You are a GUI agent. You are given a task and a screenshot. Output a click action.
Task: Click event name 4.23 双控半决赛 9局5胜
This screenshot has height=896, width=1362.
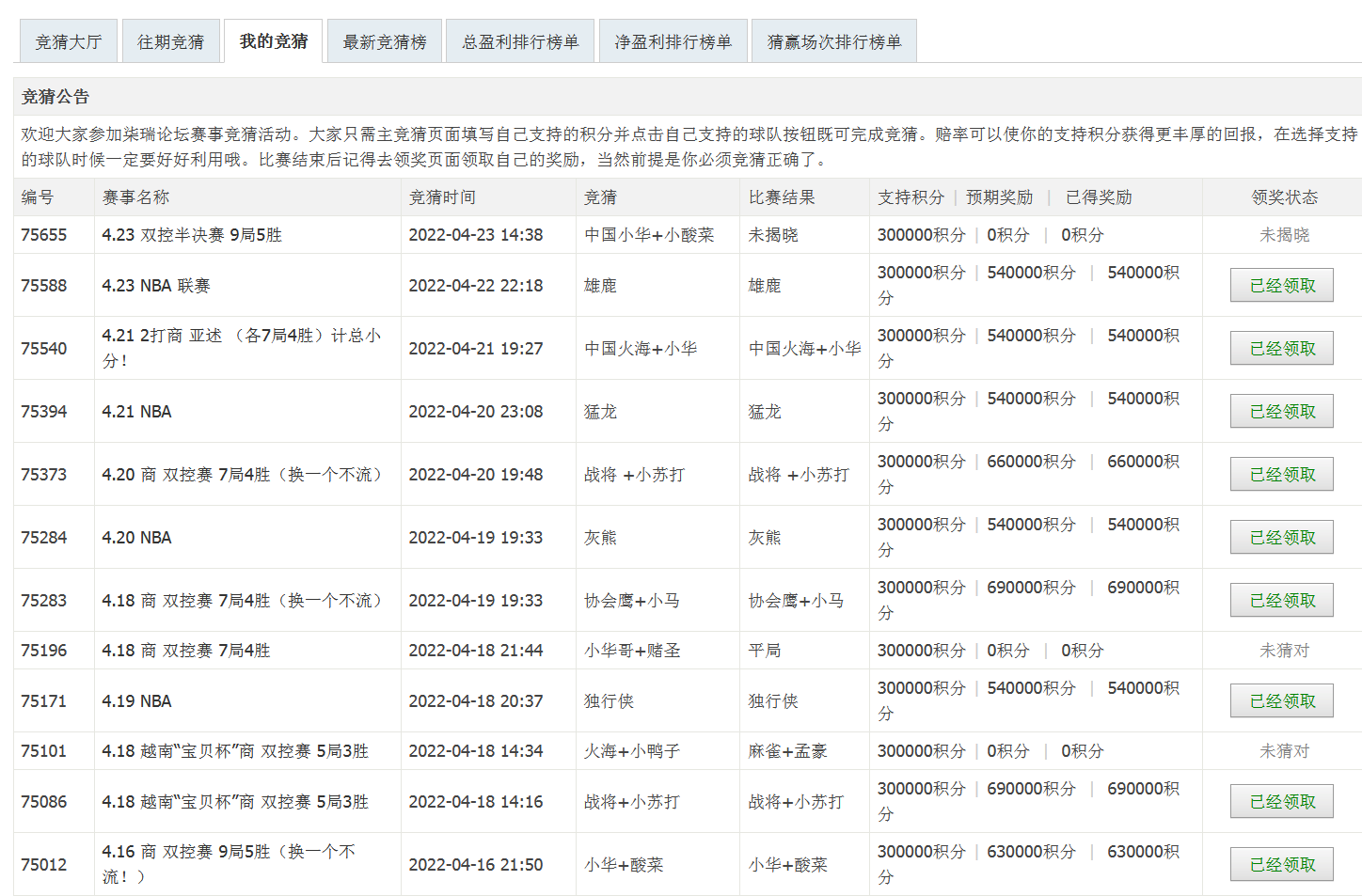[x=192, y=235]
